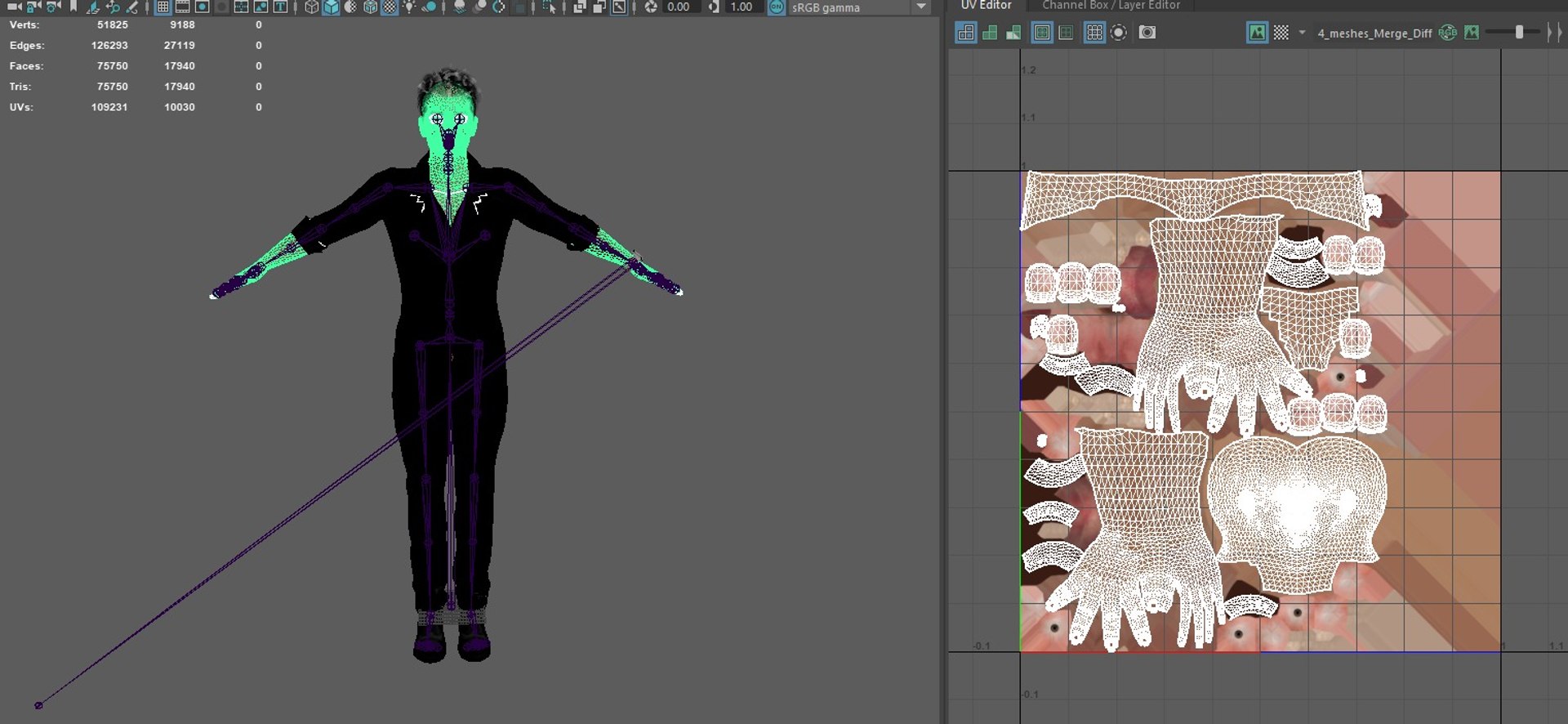Viewport: 1568px width, 724px height.
Task: Click the Select Camera icon
Action: click(x=14, y=7)
